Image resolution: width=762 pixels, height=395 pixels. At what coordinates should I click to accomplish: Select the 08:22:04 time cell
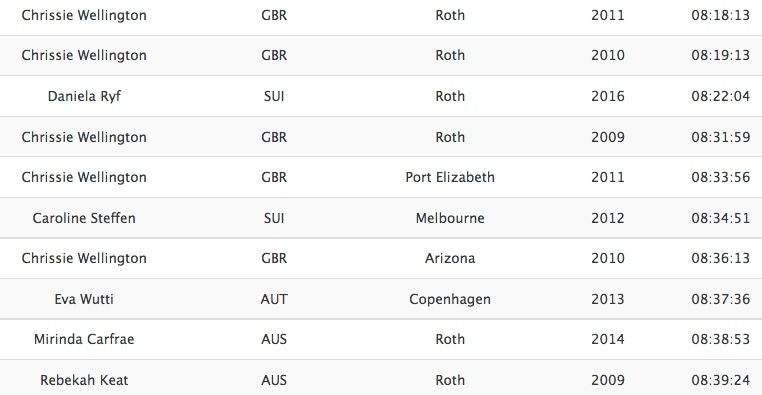pyautogui.click(x=721, y=96)
